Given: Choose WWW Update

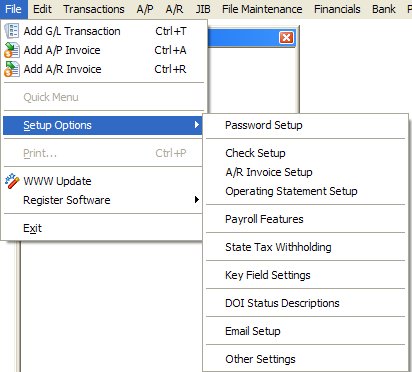Looking at the screenshot, I should 103,181.
